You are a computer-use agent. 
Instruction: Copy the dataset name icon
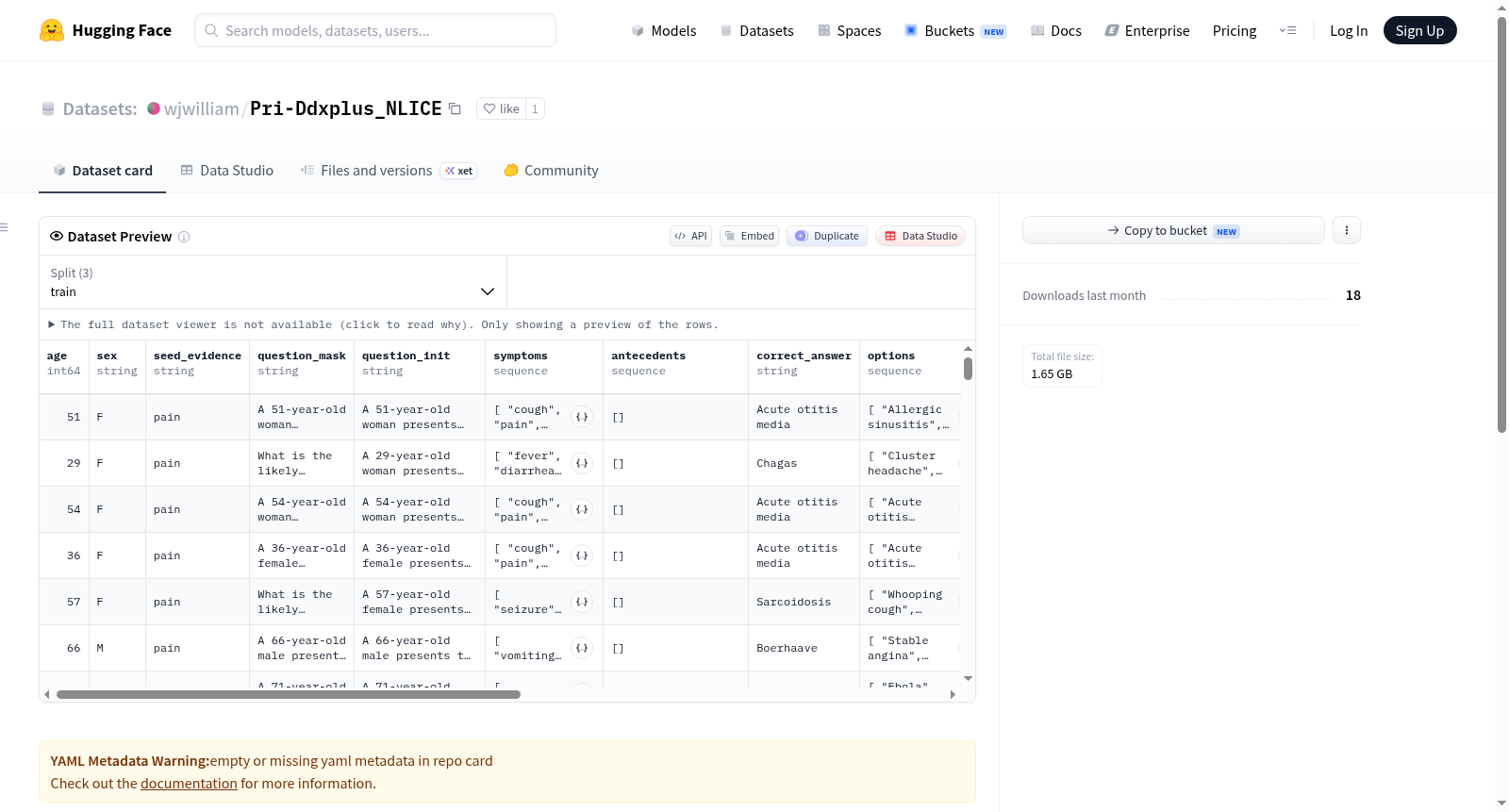click(455, 108)
